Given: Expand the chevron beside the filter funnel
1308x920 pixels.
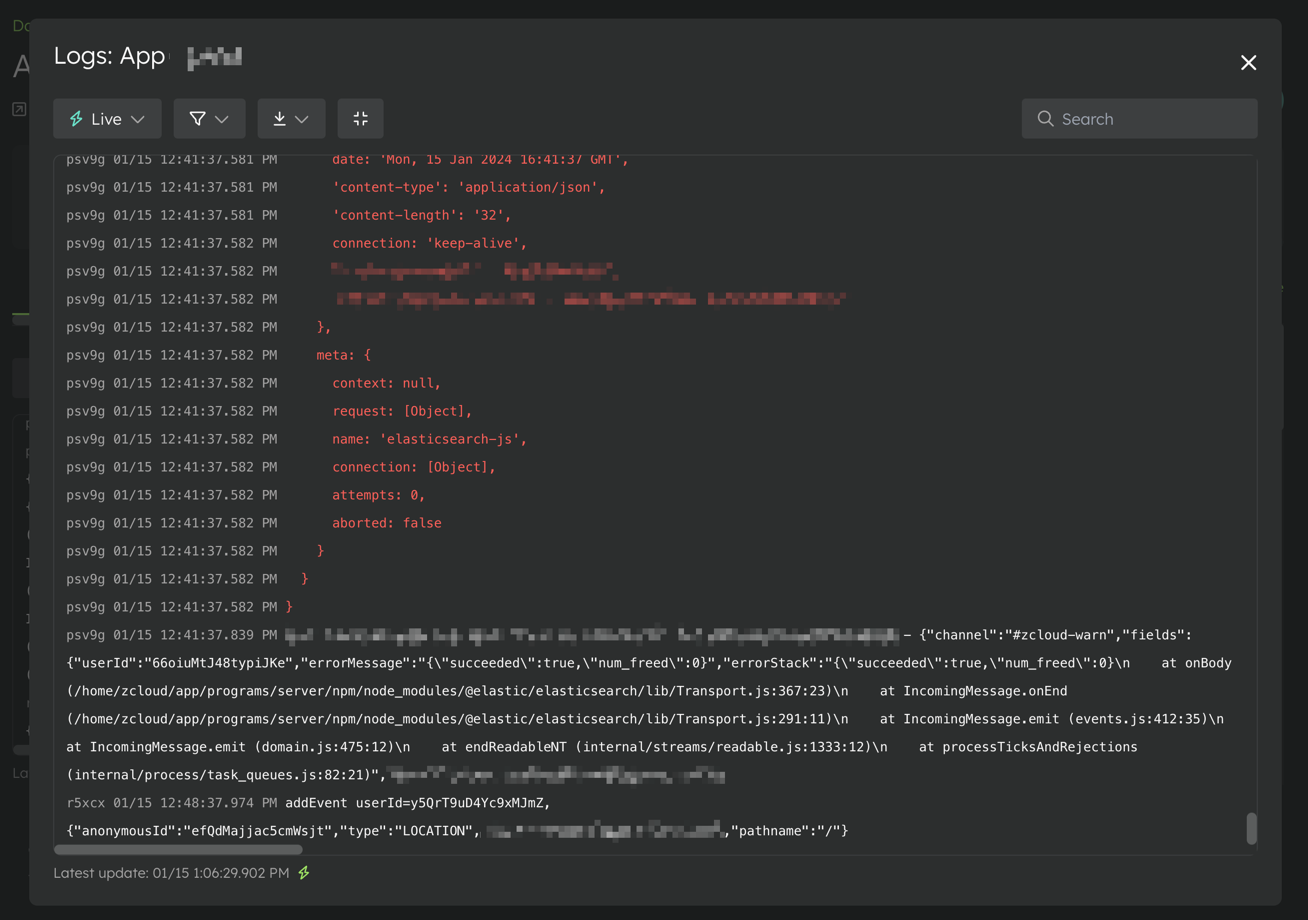Looking at the screenshot, I should (222, 119).
